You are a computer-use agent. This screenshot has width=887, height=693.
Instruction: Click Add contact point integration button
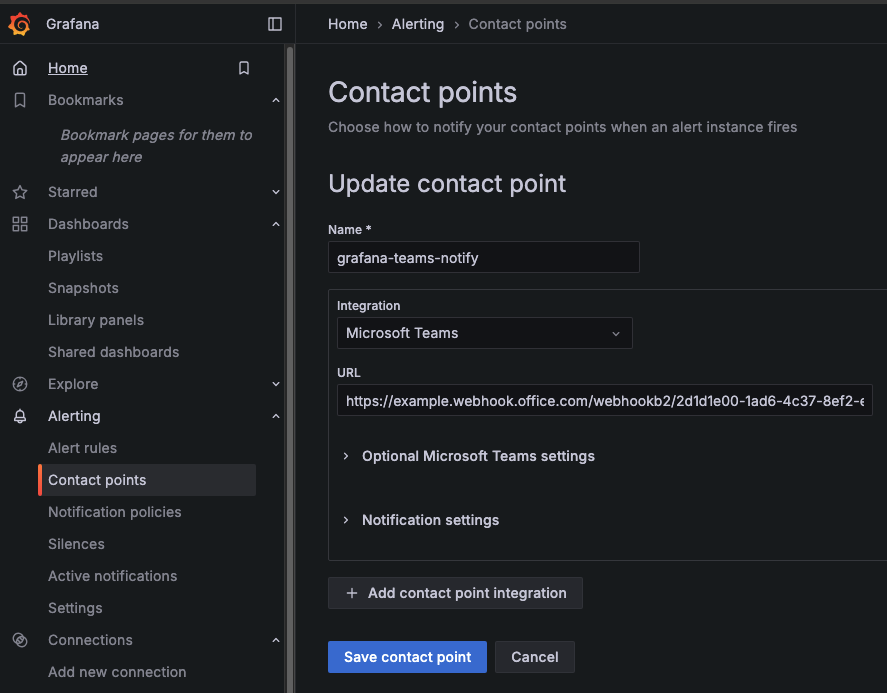pyautogui.click(x=455, y=593)
